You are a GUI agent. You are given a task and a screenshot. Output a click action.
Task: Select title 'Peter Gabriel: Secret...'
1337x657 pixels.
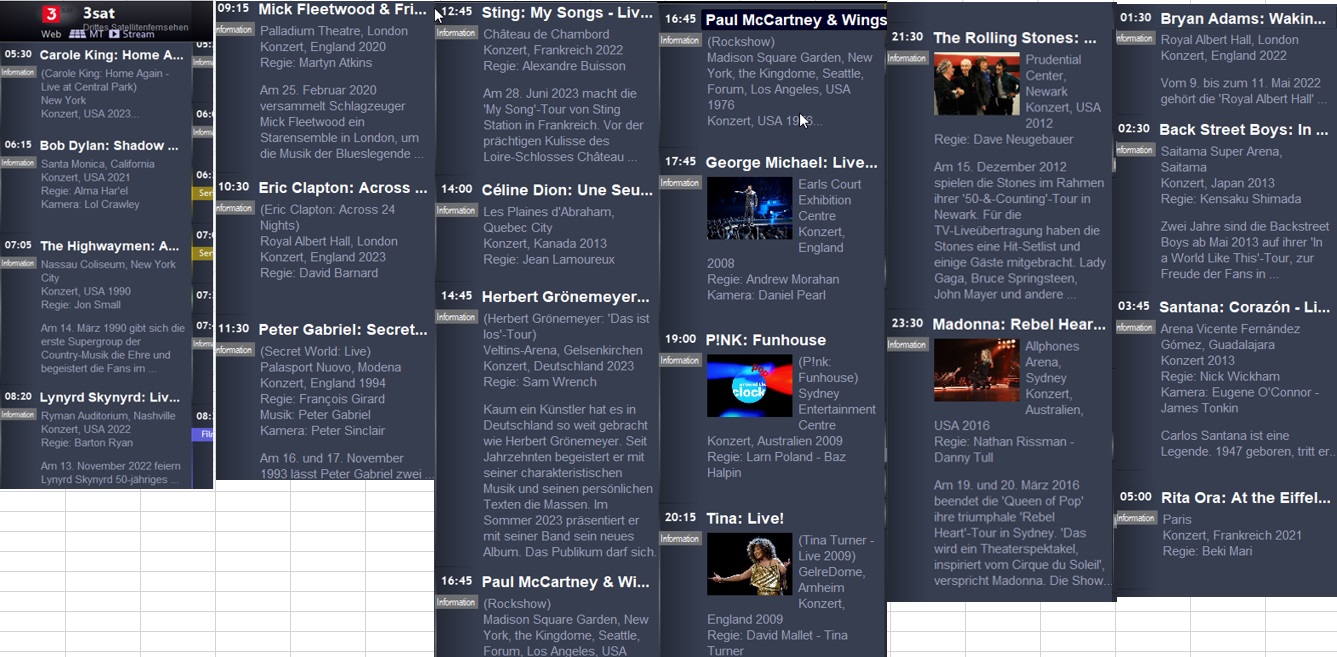click(x=343, y=330)
